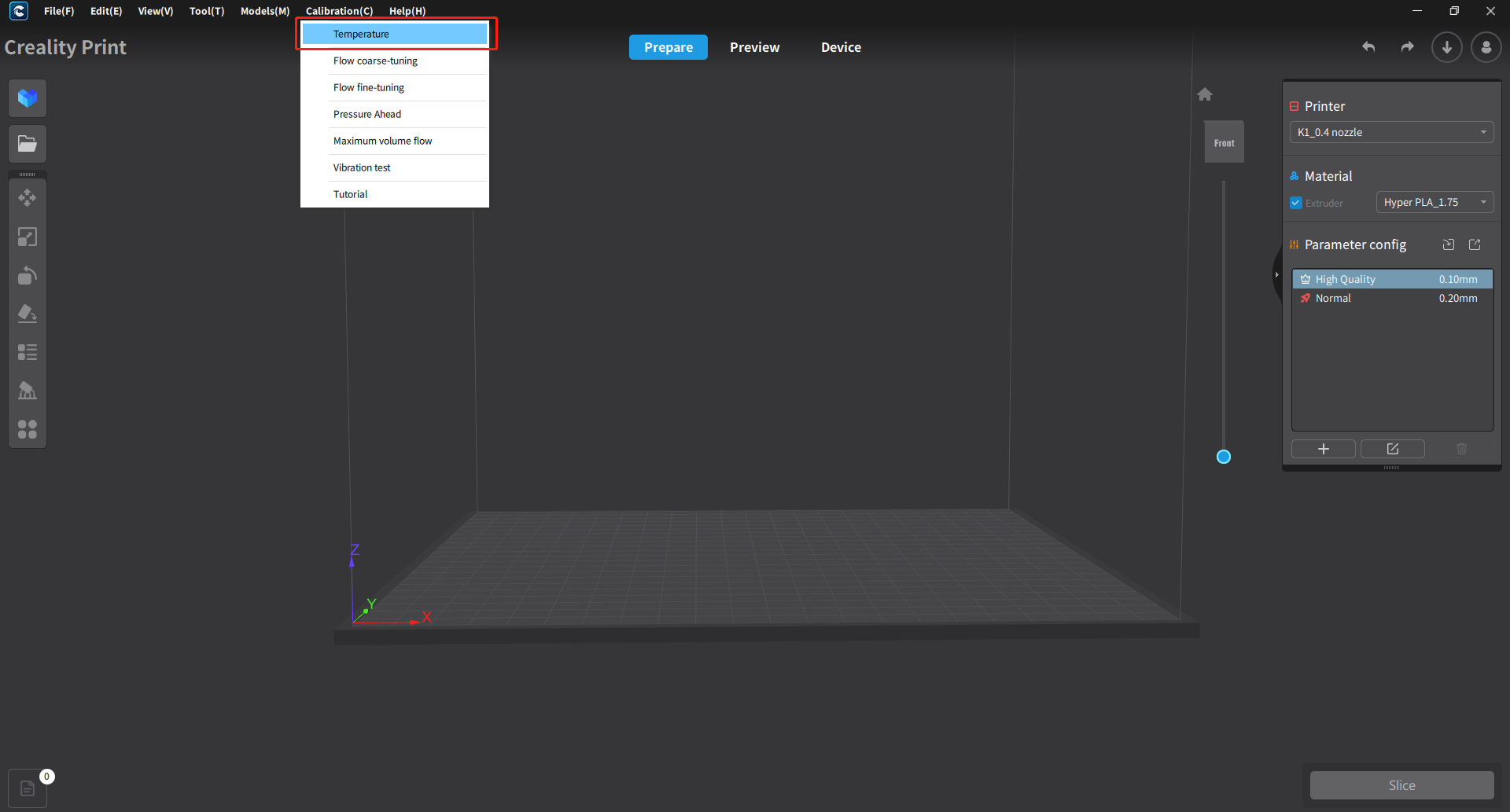Click the vertical layer slider track
This screenshot has width=1510, height=812.
click(1224, 314)
